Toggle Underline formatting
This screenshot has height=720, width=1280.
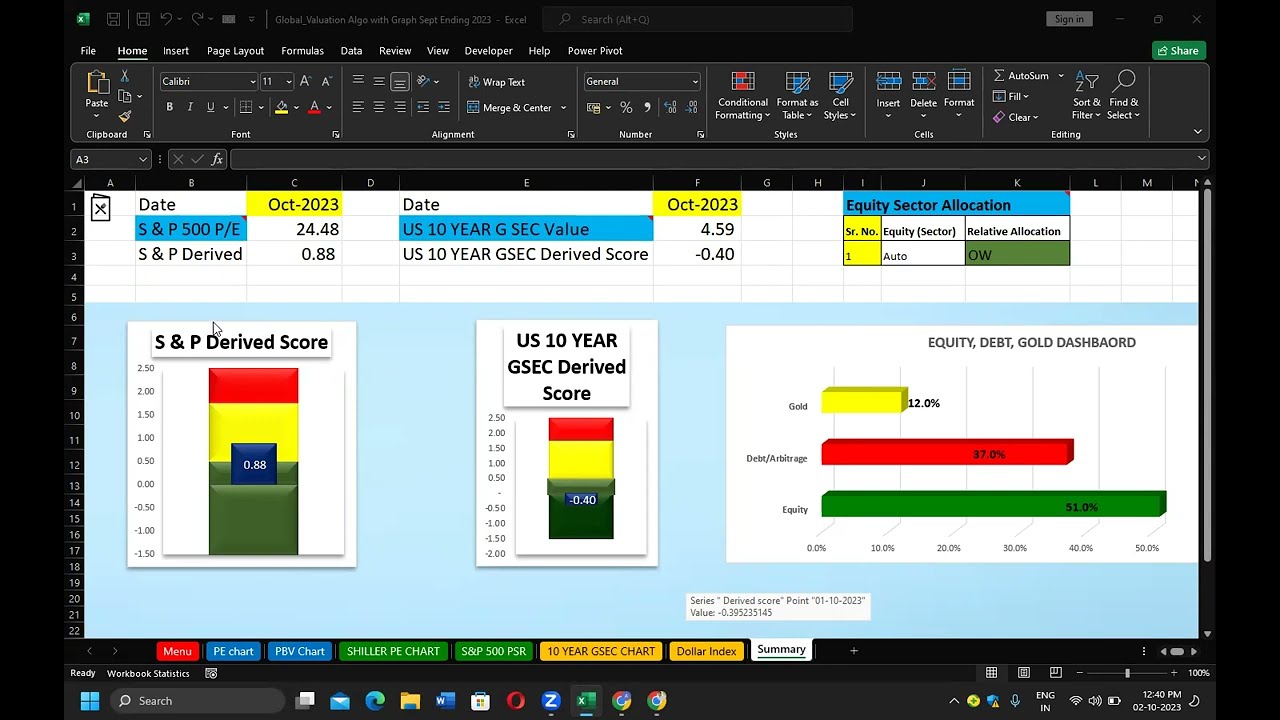[x=210, y=107]
